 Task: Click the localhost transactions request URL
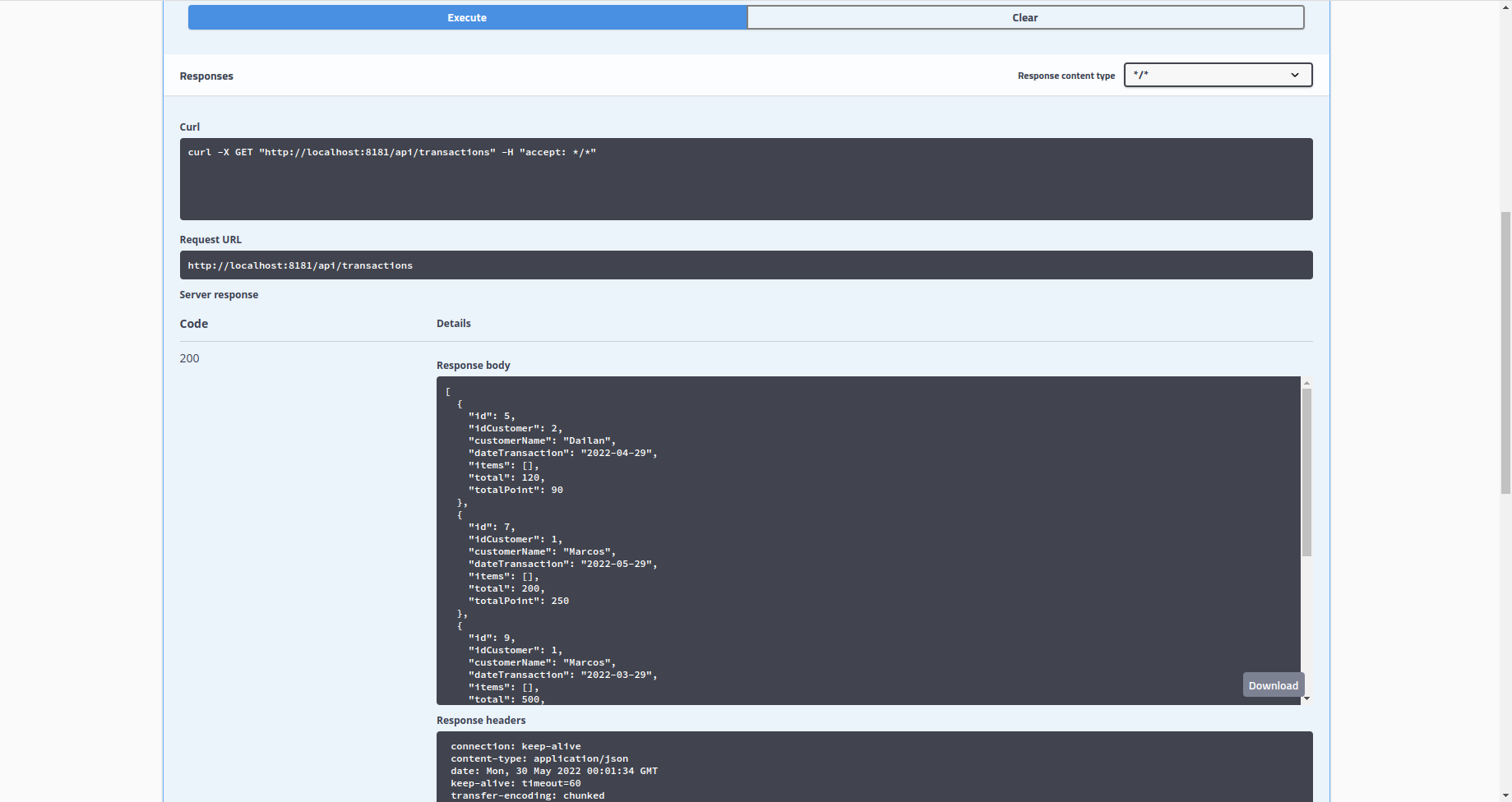pos(299,265)
